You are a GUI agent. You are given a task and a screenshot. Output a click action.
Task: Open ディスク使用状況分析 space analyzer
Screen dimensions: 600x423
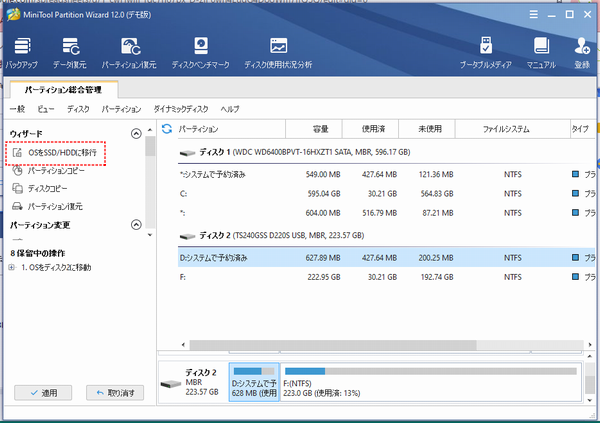coord(278,53)
